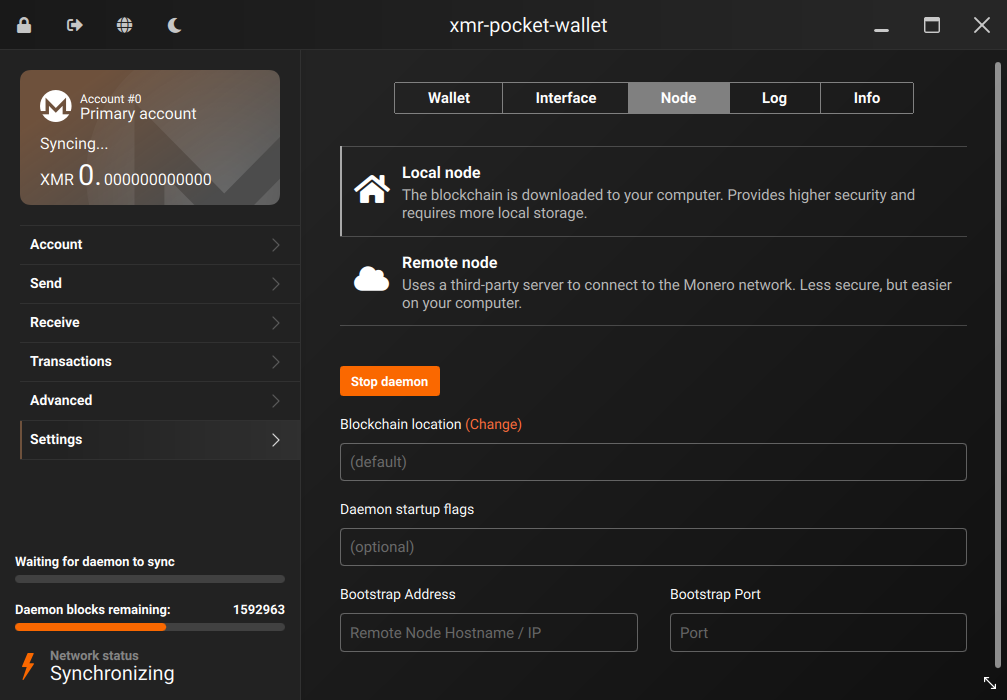Click the cloud icon for Remote node
This screenshot has width=1007, height=700.
tap(371, 277)
